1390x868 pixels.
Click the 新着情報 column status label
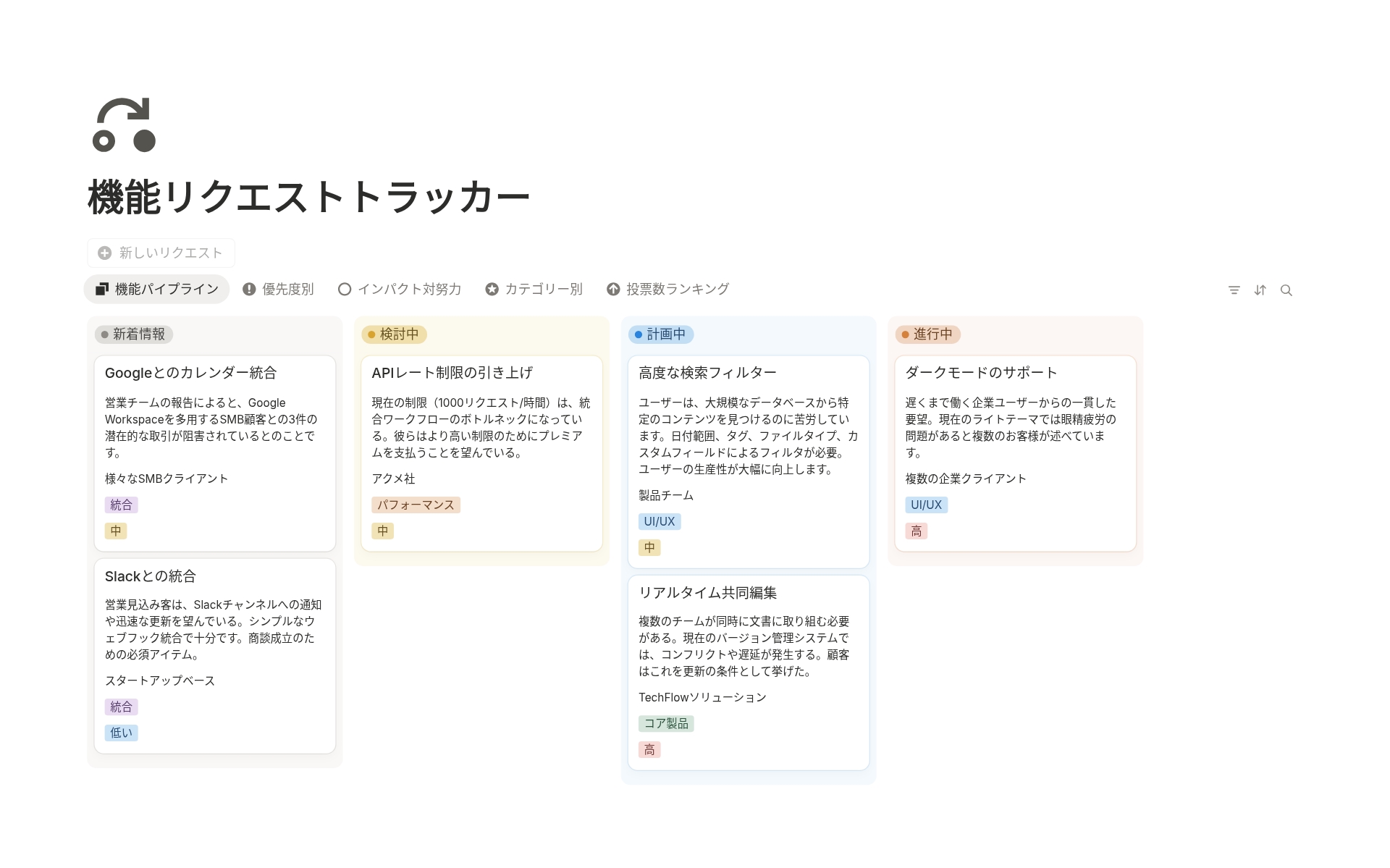point(134,334)
